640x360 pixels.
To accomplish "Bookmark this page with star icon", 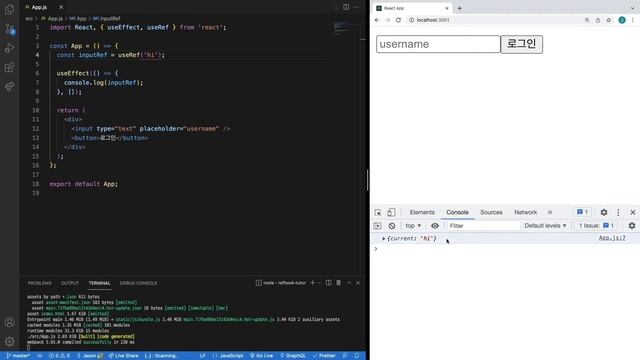I will pos(609,20).
